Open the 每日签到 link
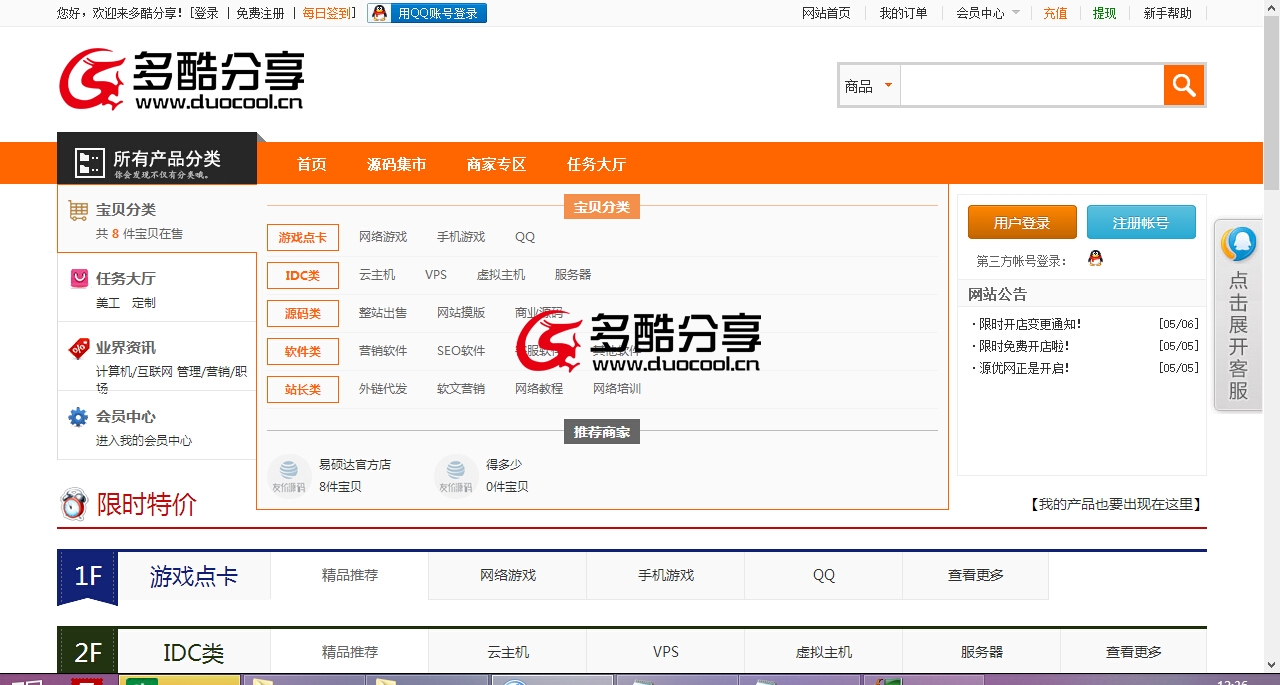 [327, 13]
